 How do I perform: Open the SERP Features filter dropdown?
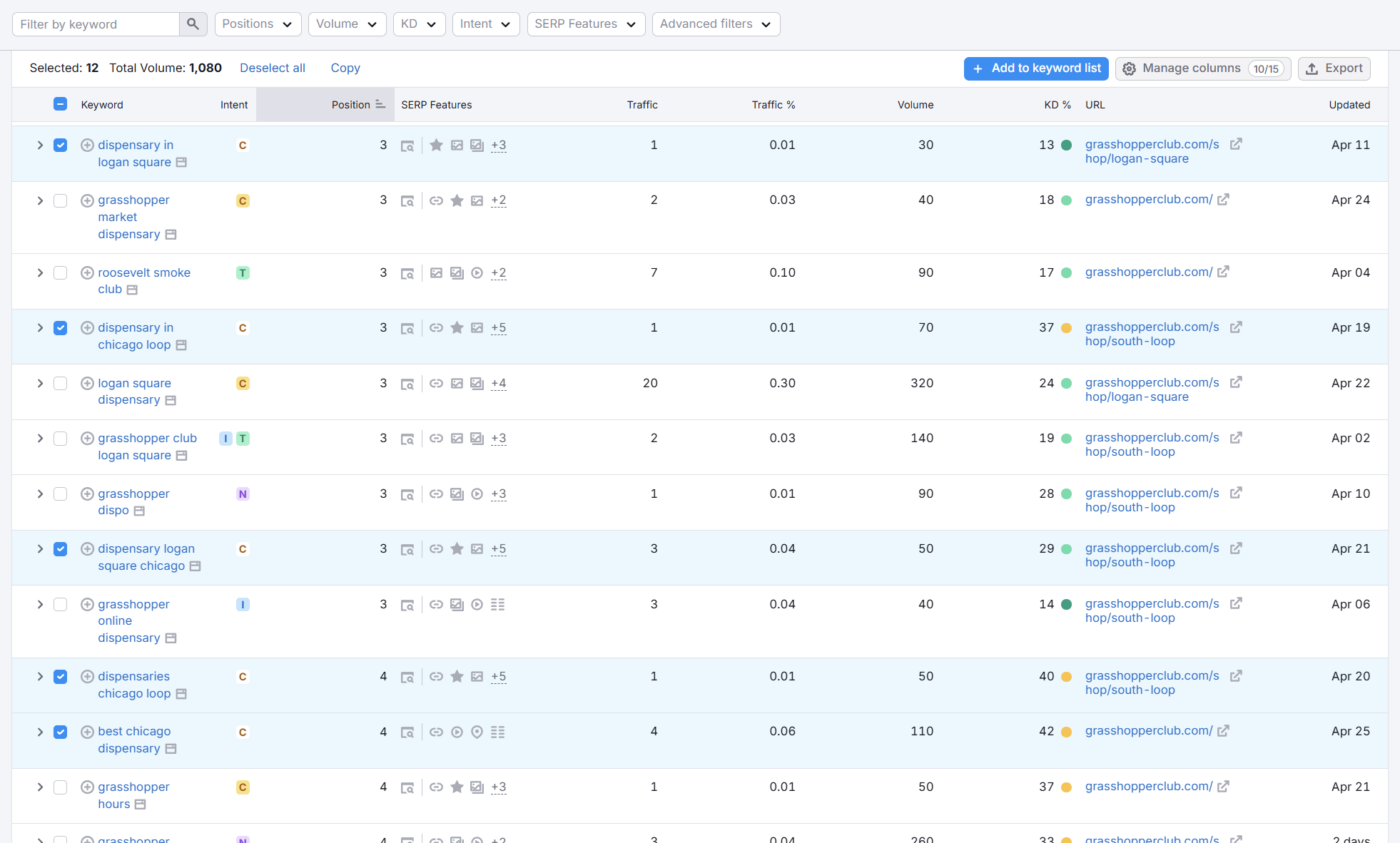pyautogui.click(x=586, y=24)
